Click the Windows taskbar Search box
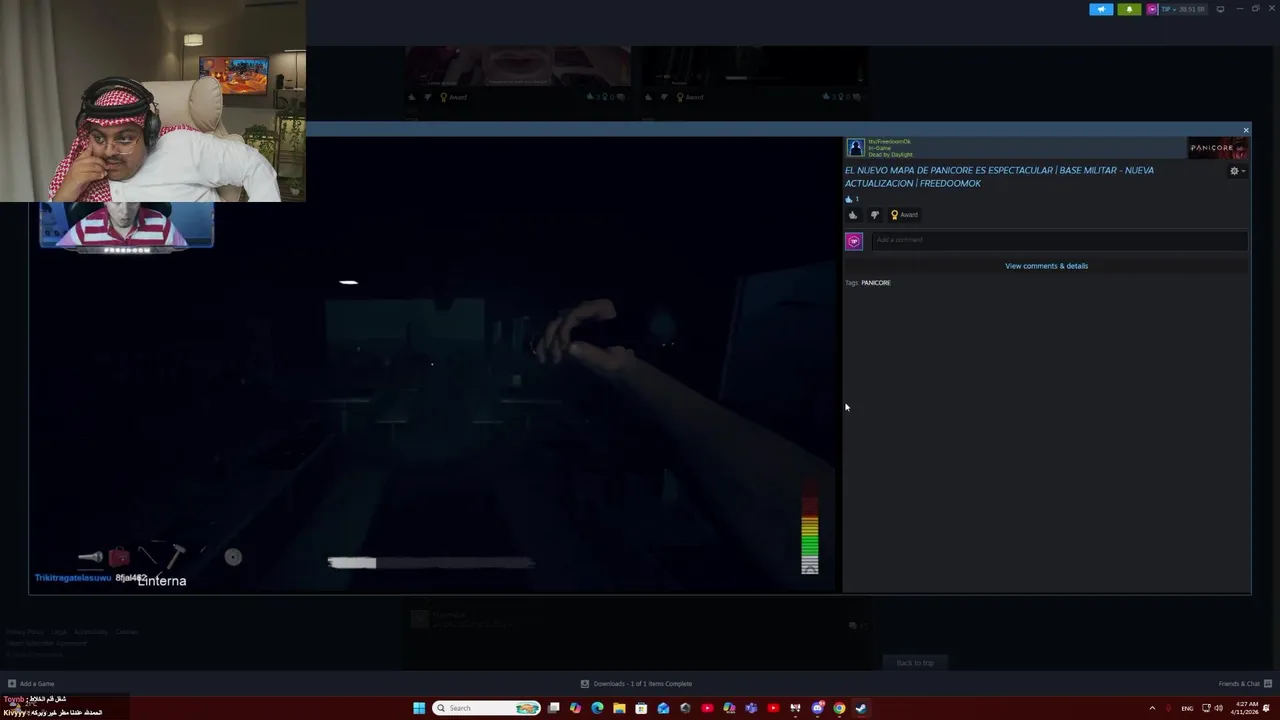 pos(487,708)
